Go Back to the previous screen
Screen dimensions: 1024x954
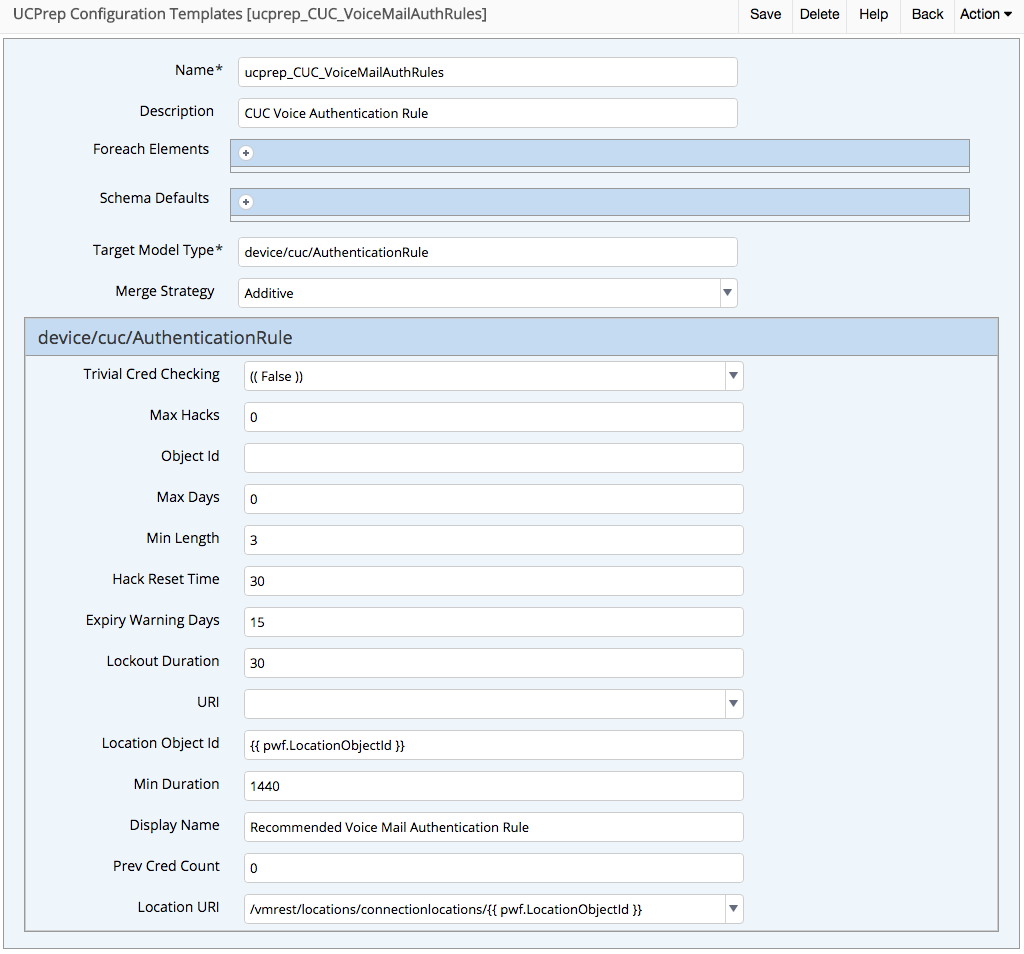[x=926, y=14]
